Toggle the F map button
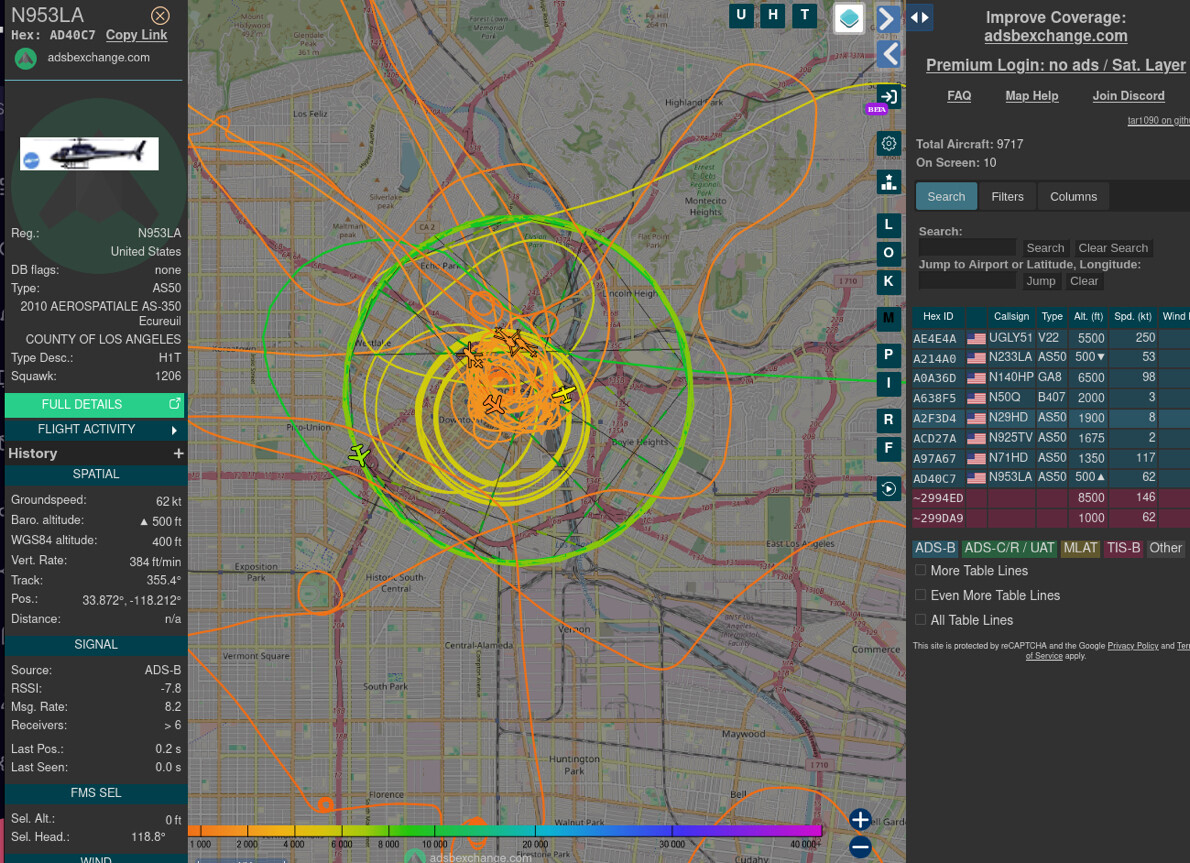The image size is (1190, 863). coord(889,448)
